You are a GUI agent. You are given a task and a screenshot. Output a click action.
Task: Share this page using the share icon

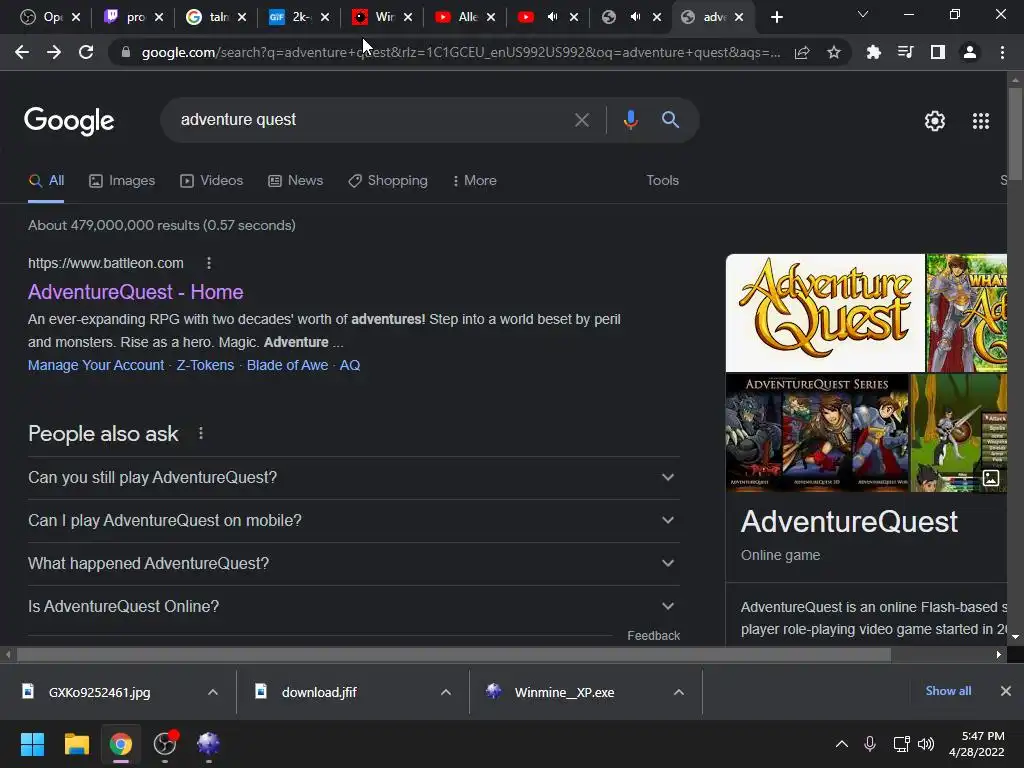point(802,52)
